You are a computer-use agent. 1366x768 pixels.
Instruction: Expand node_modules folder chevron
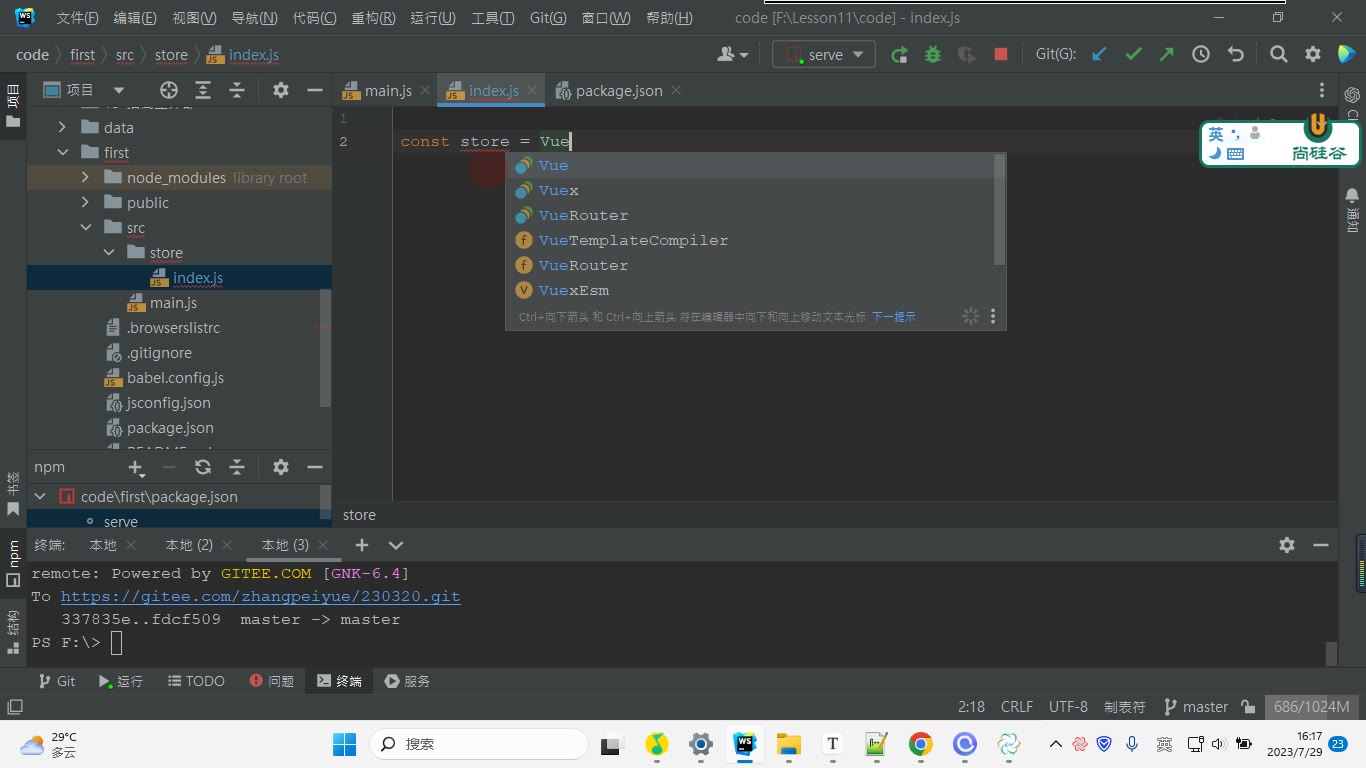tap(85, 177)
